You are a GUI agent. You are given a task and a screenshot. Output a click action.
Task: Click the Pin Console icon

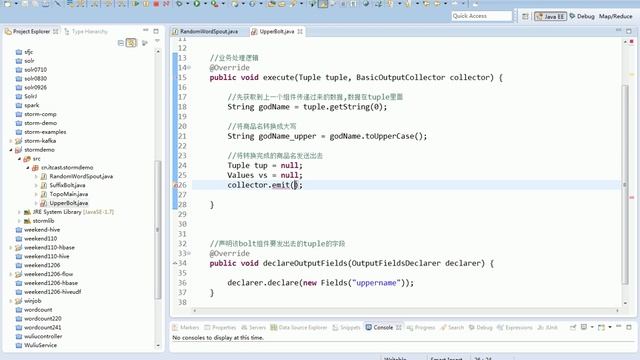[573, 327]
